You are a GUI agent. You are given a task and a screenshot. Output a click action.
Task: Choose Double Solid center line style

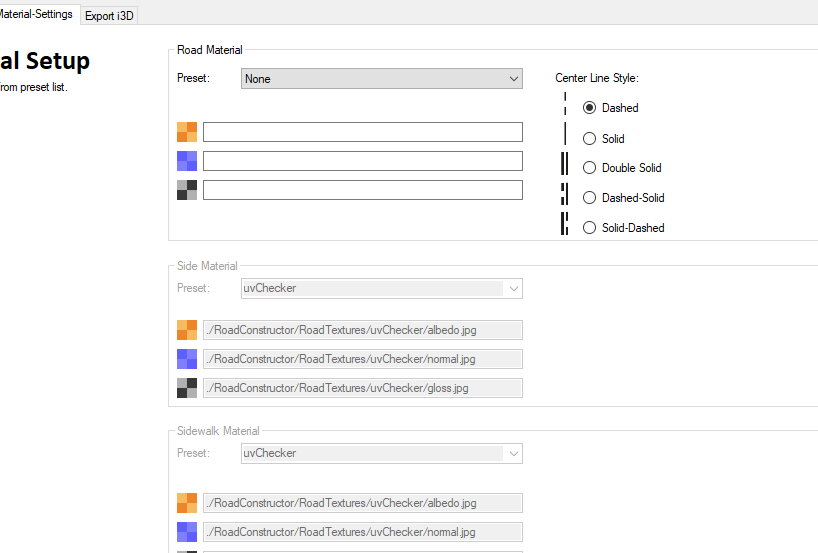point(590,168)
